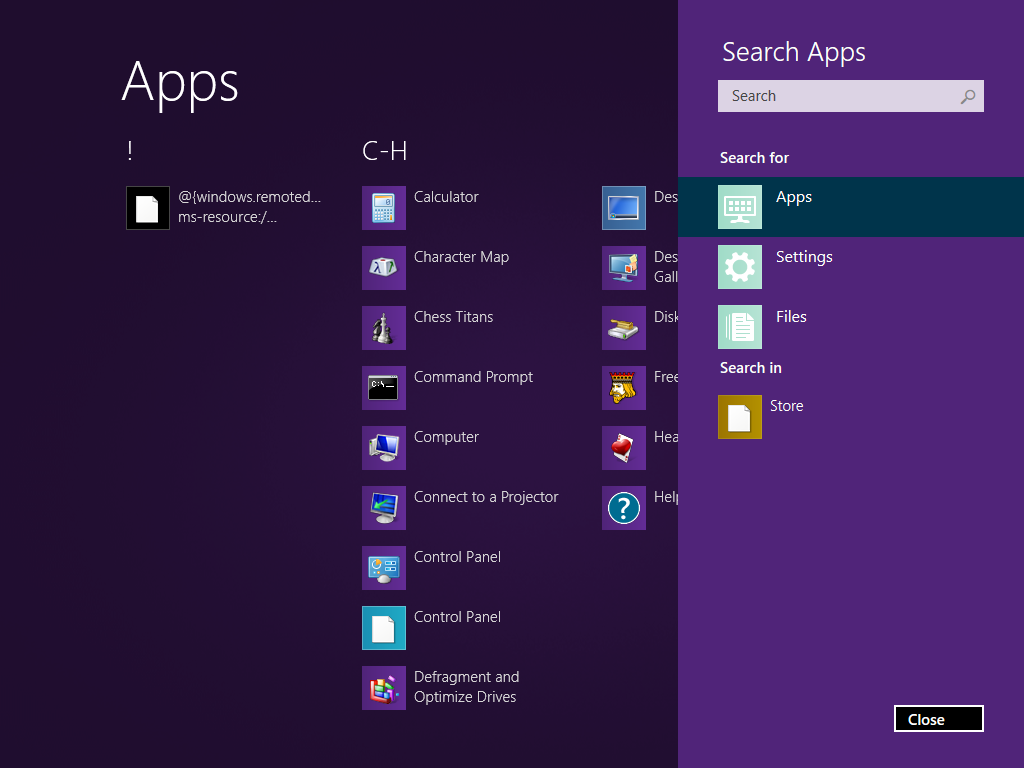The width and height of the screenshot is (1024, 768).
Task: Open the Calculator app icon
Action: [383, 208]
